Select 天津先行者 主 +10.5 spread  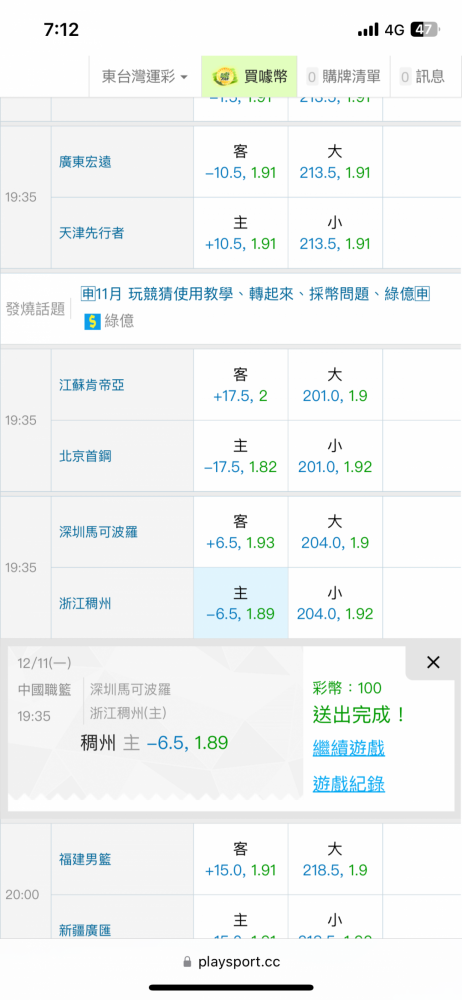click(241, 233)
